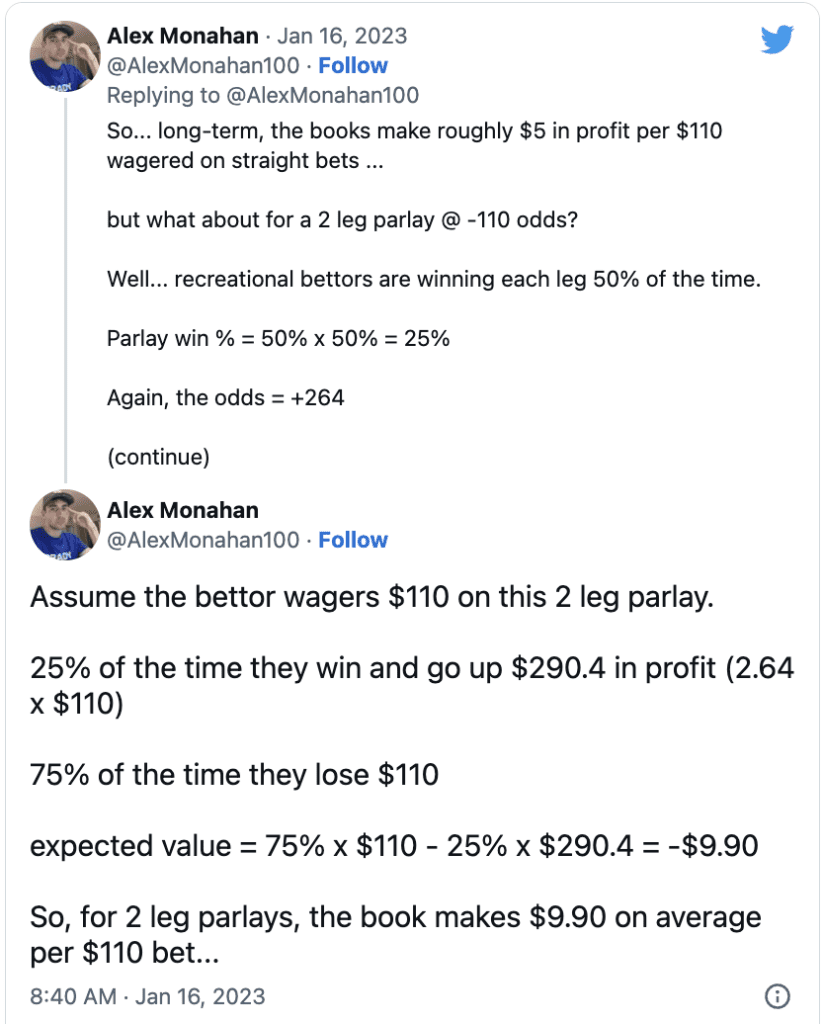
Task: Click the line about the book making $9.90 on average
Action: click(x=396, y=935)
